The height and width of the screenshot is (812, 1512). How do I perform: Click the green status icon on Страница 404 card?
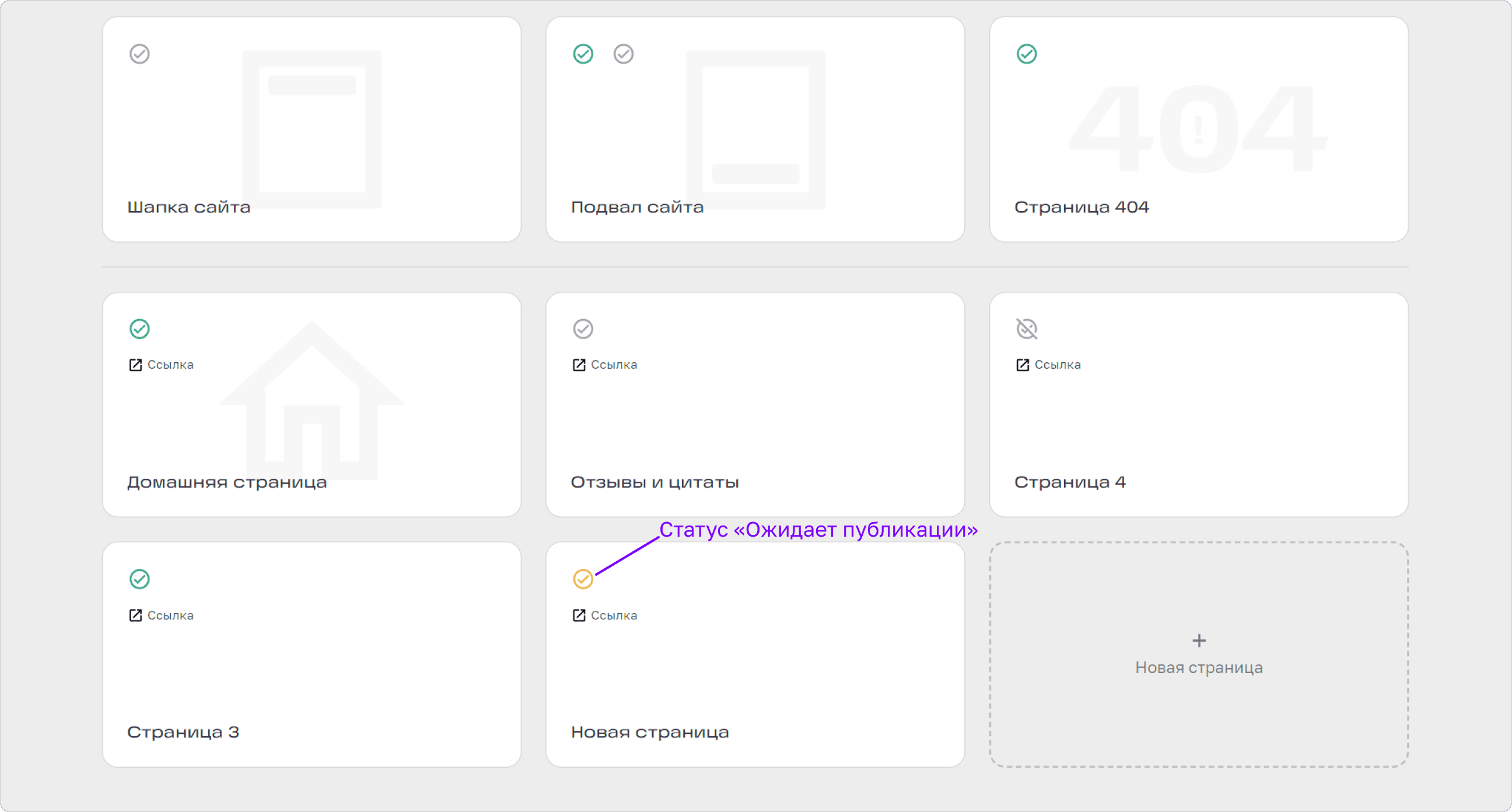[x=1027, y=54]
